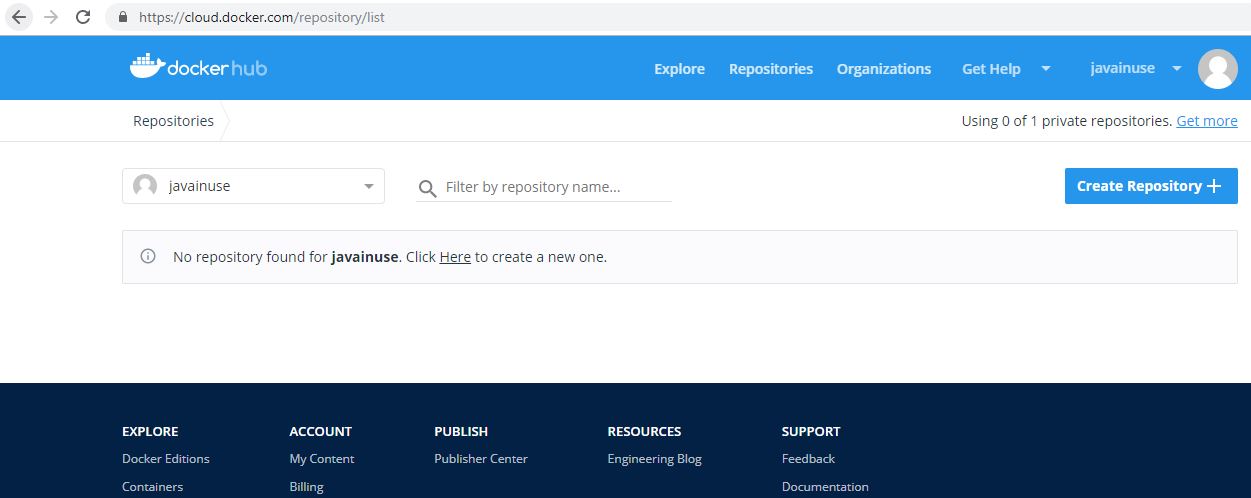The width and height of the screenshot is (1251, 498).
Task: Expand the Get Help dropdown arrow
Action: 1046,69
